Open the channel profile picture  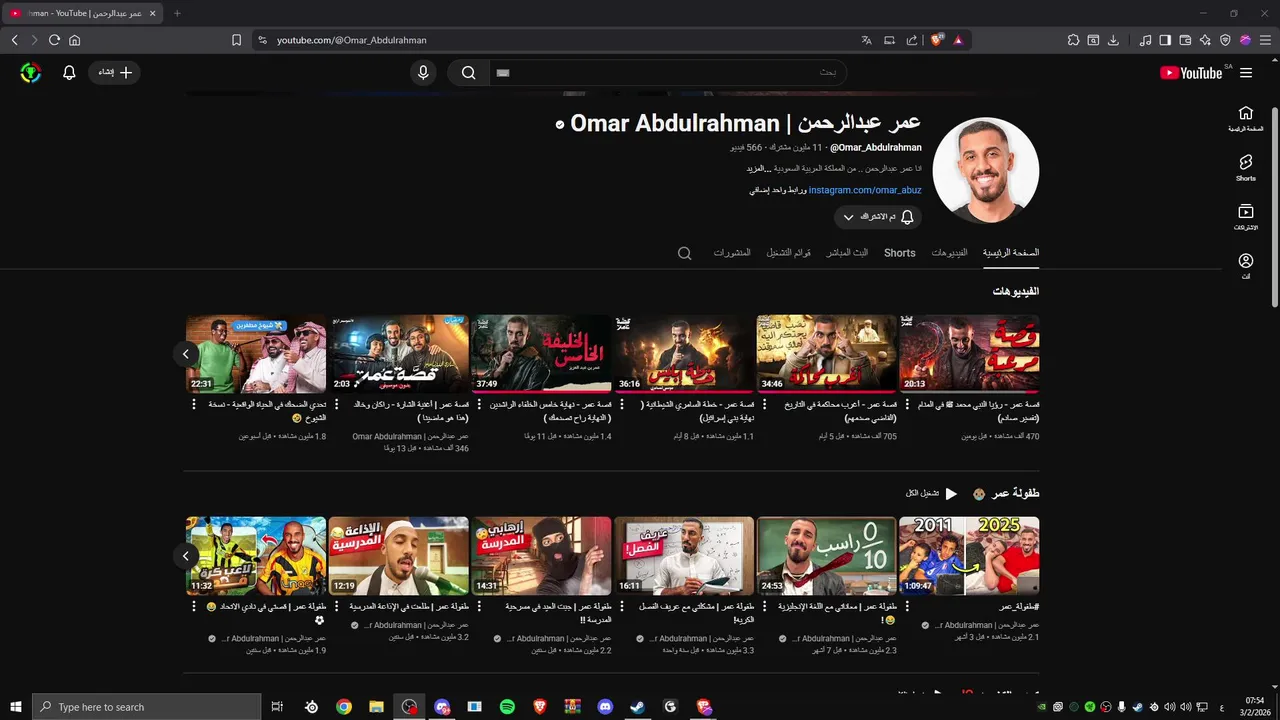[985, 170]
